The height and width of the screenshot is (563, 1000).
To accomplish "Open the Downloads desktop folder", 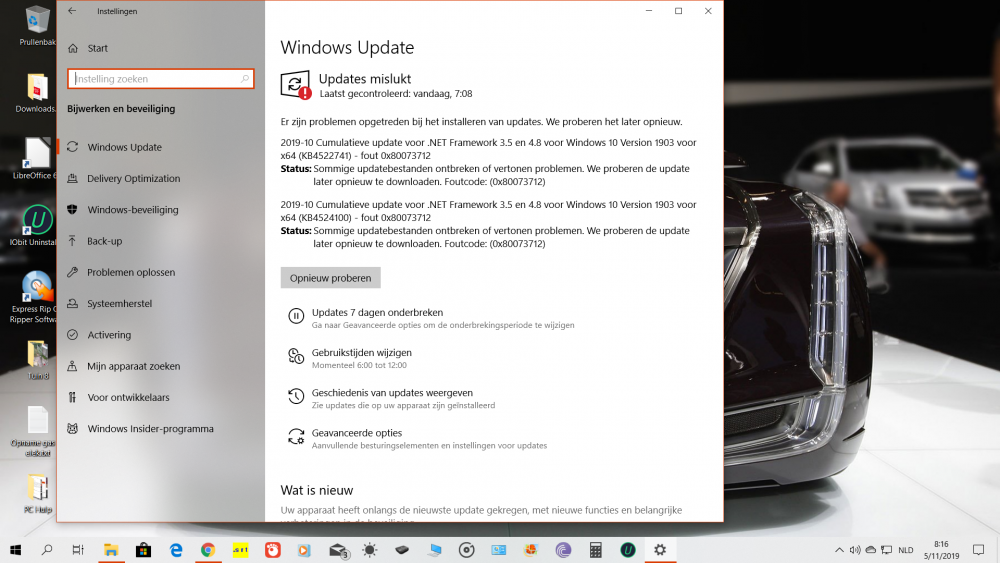I will [x=36, y=93].
